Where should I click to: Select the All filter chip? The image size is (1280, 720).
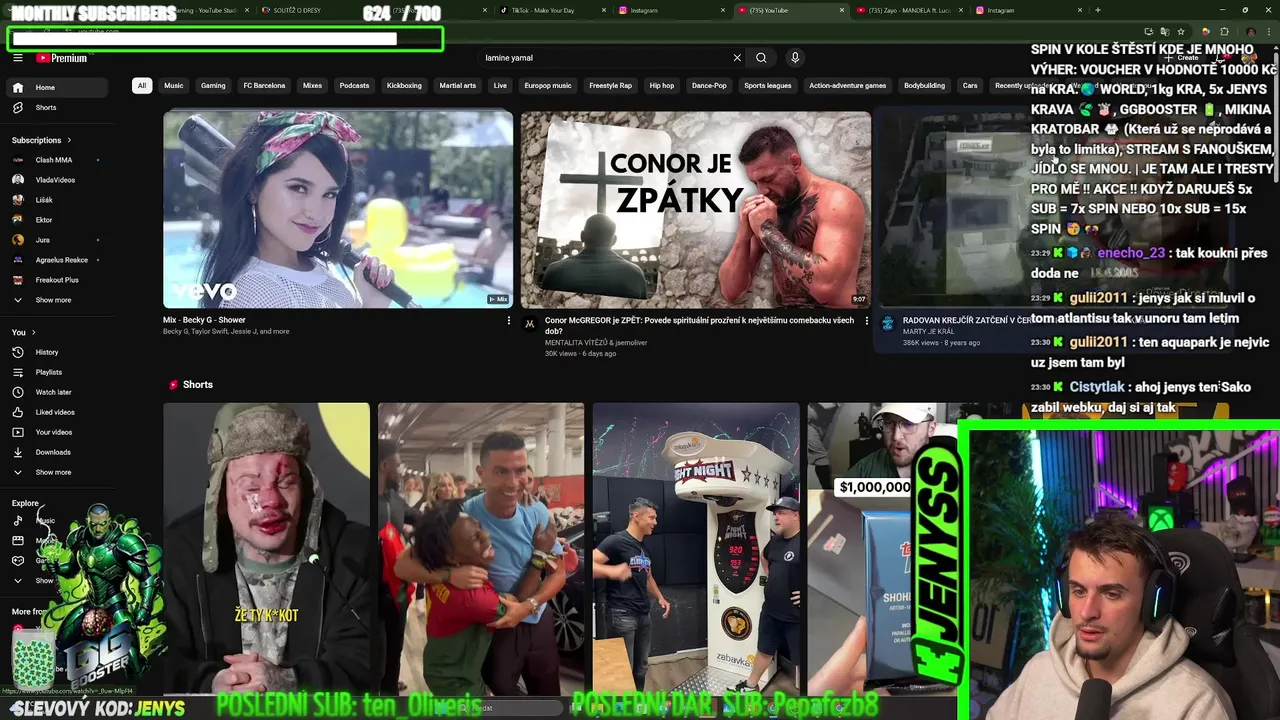(x=142, y=86)
